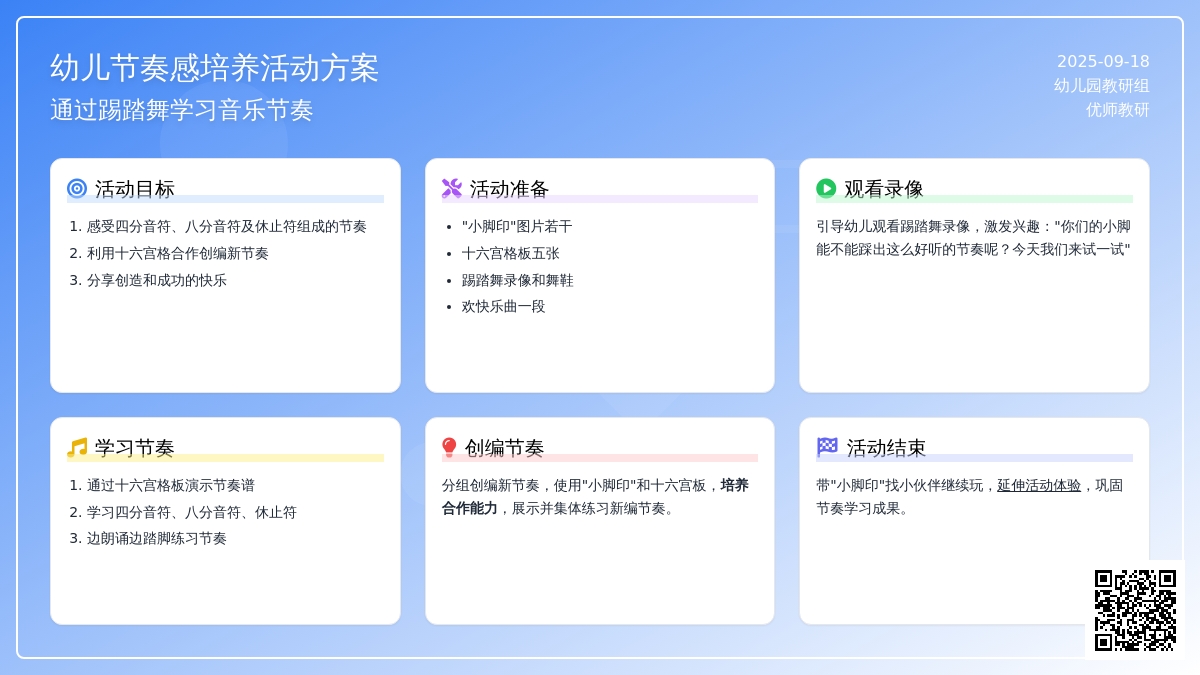Click the tools icon beside 活动准备

[x=452, y=188]
